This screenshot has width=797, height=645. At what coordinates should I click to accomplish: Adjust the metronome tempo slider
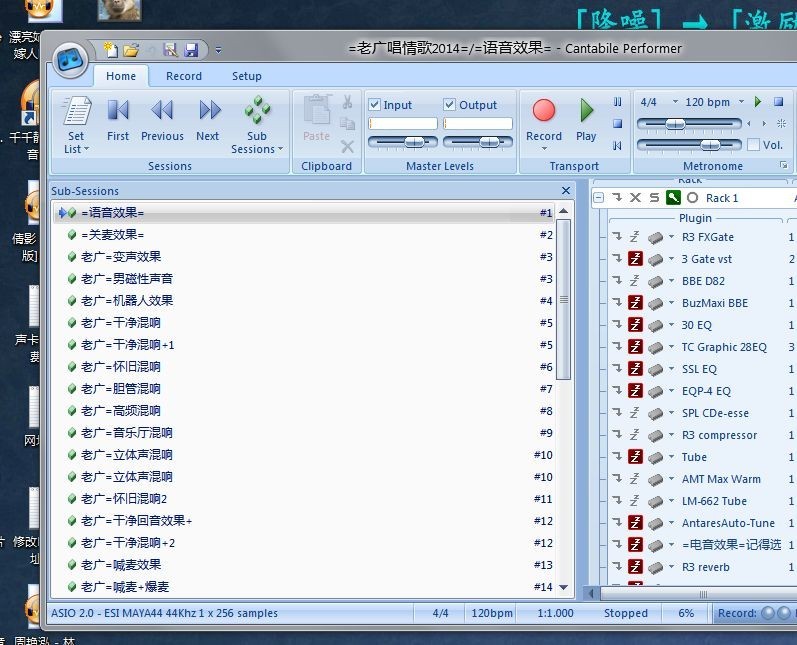[x=689, y=124]
